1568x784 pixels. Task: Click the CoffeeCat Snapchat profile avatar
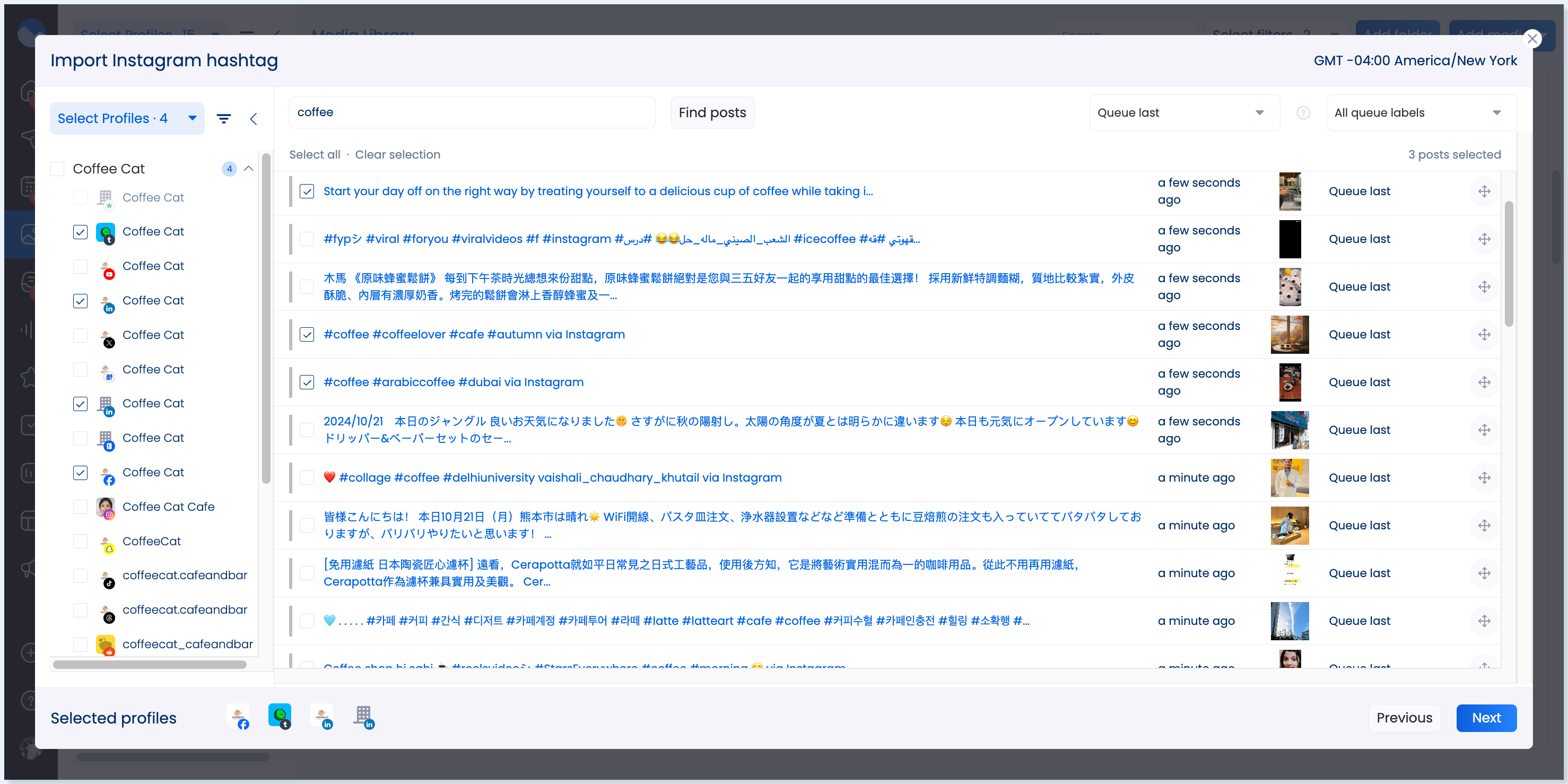pos(107,542)
